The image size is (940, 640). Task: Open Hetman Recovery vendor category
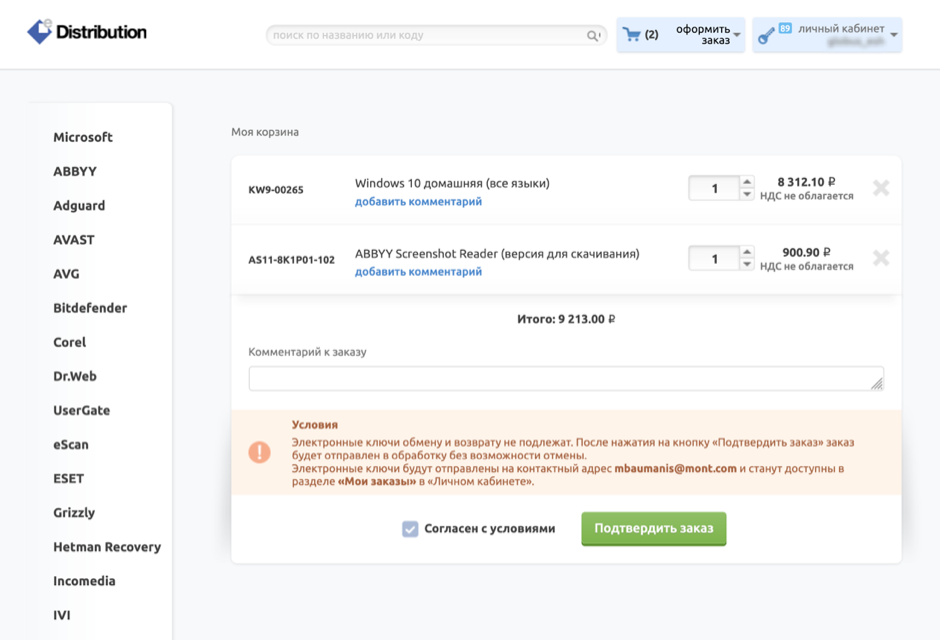point(107,547)
